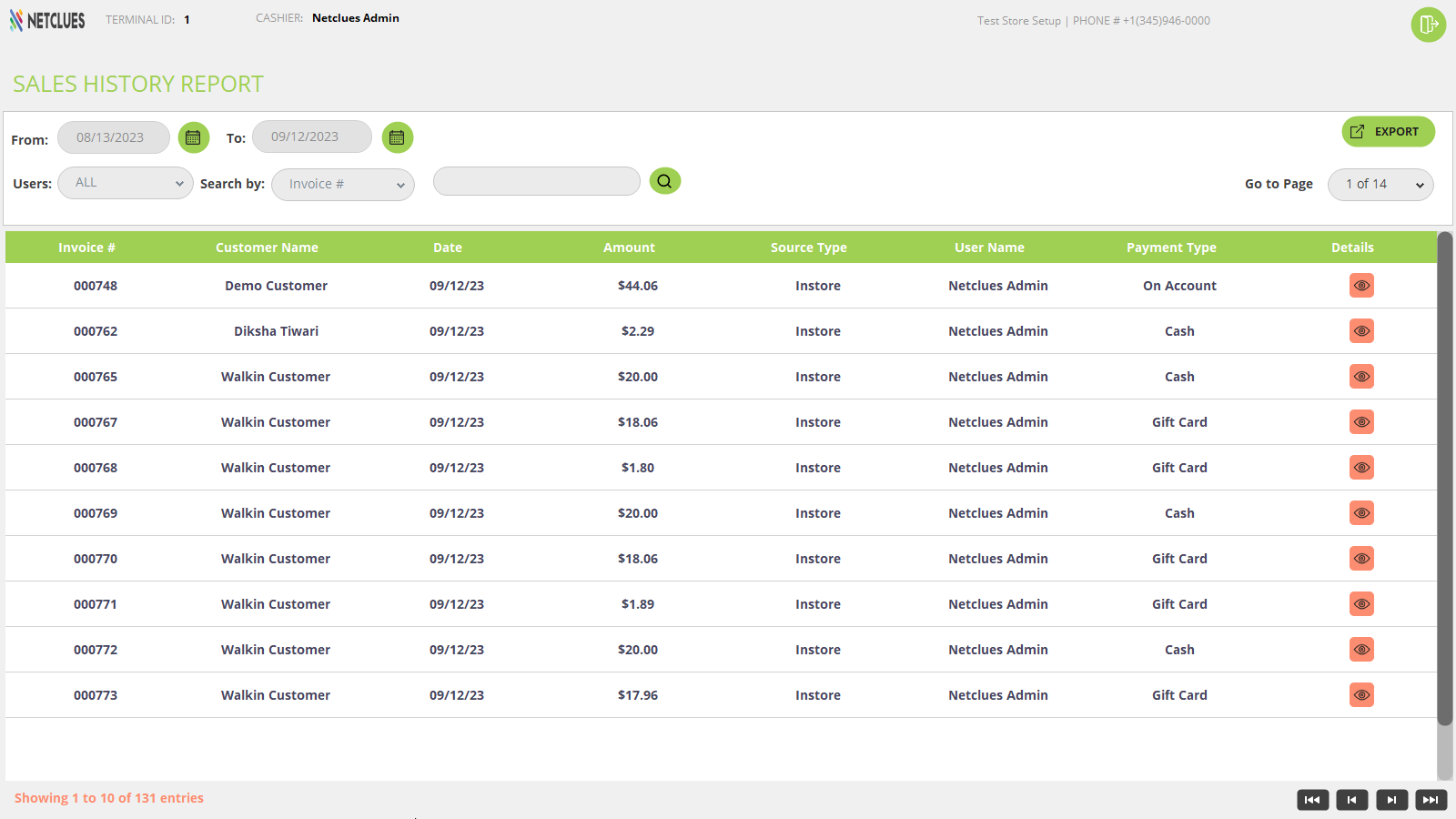
Task: Show details for invoice 000773
Action: click(x=1361, y=695)
